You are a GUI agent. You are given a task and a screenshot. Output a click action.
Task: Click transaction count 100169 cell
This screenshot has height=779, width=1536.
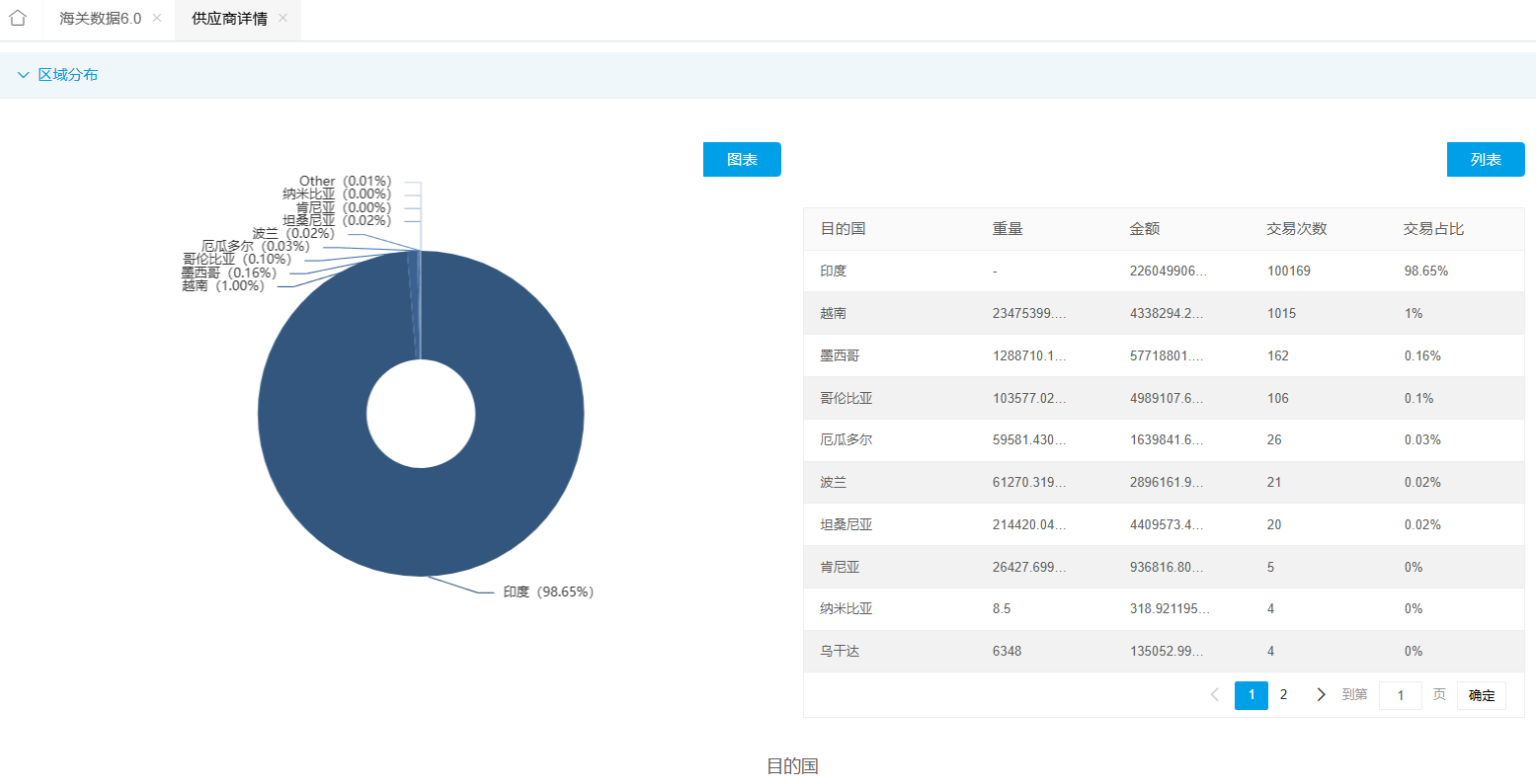(1288, 271)
